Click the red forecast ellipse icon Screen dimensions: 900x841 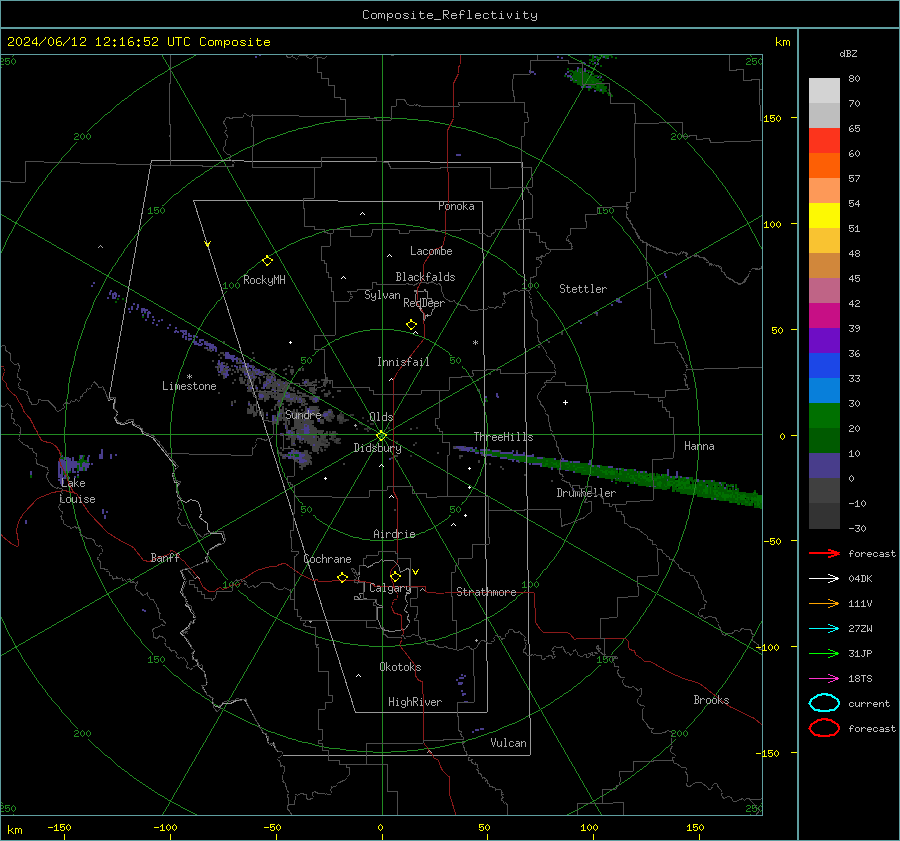click(824, 728)
